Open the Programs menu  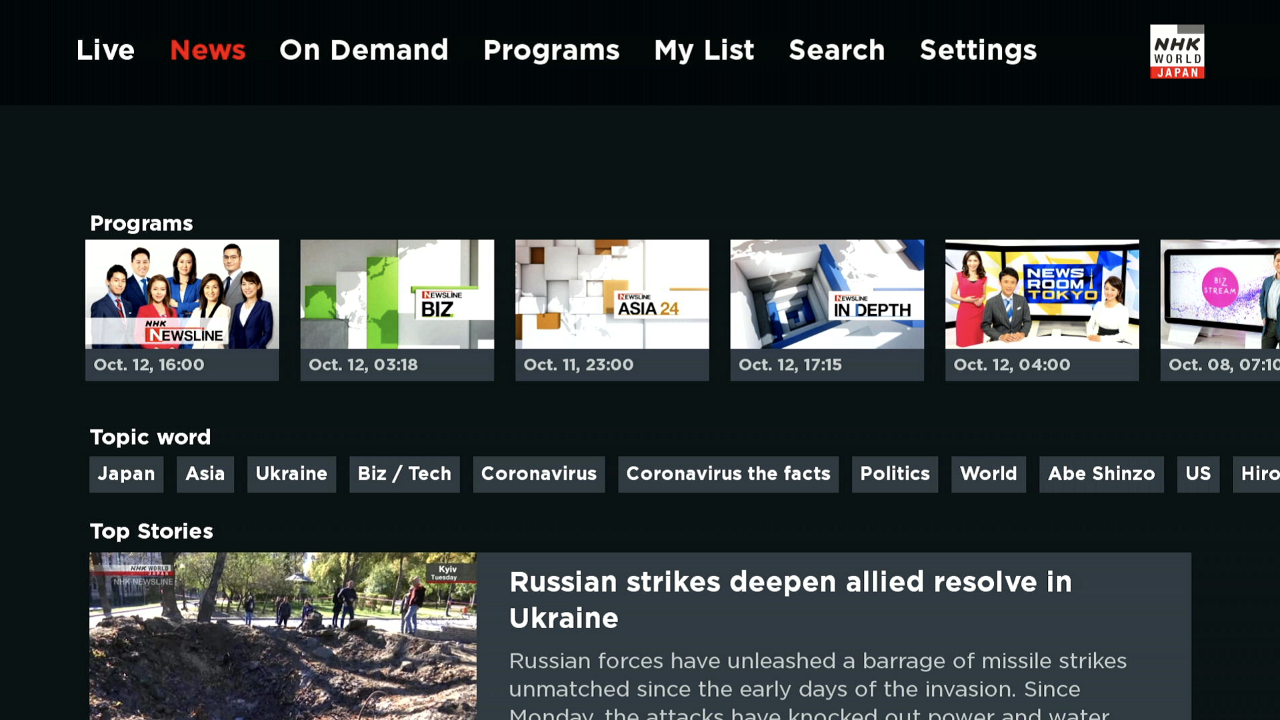[551, 50]
